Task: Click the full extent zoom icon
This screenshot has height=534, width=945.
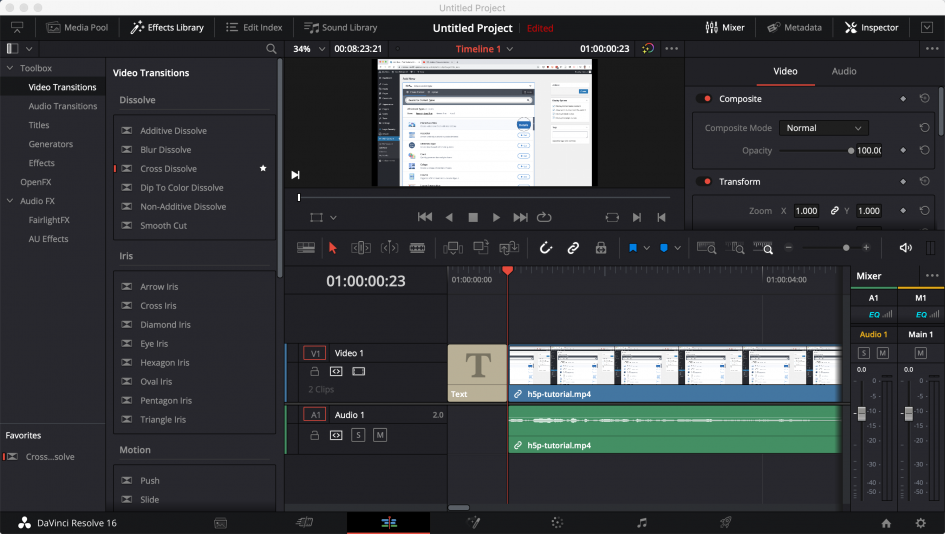Action: click(706, 248)
